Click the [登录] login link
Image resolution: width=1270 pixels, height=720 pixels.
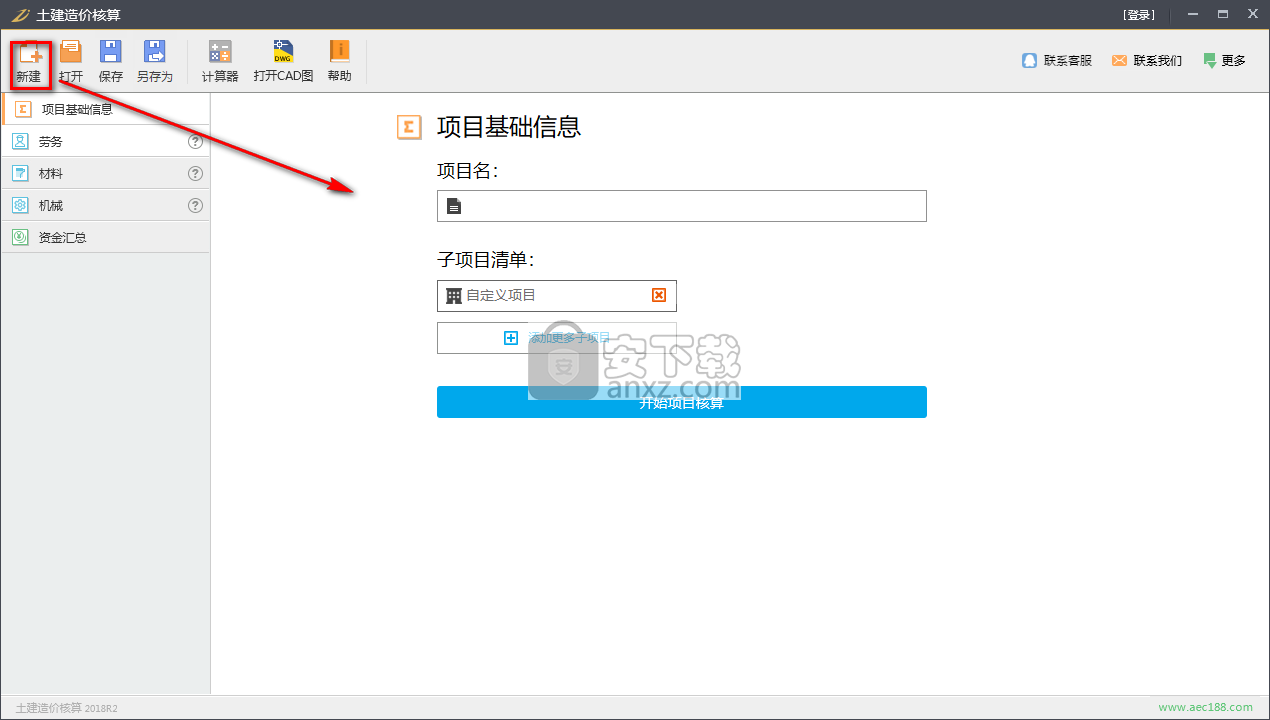click(x=1139, y=15)
